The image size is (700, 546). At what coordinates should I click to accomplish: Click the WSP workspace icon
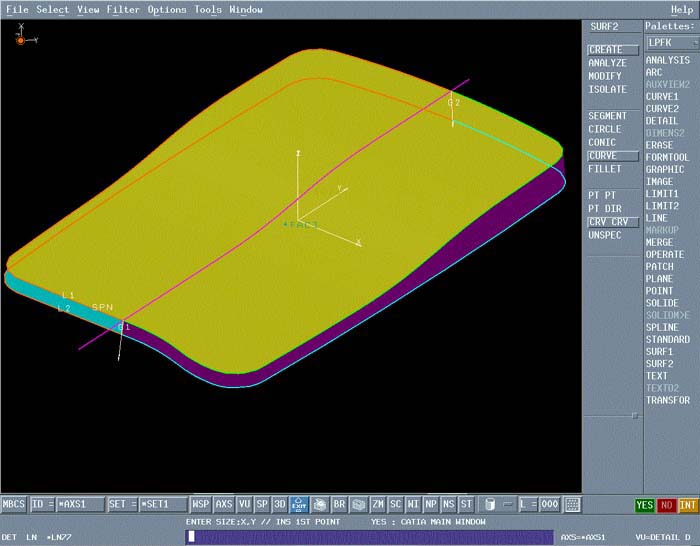pos(201,505)
